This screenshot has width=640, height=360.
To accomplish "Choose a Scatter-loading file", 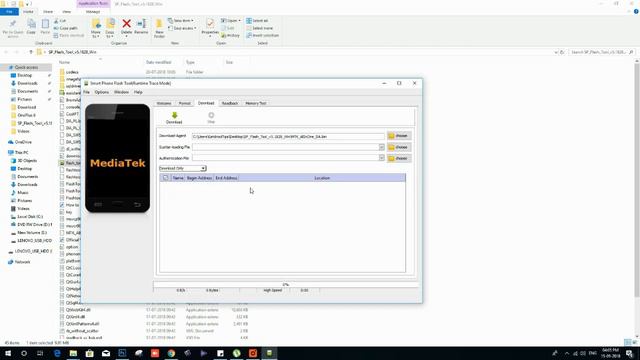I will pos(399,147).
